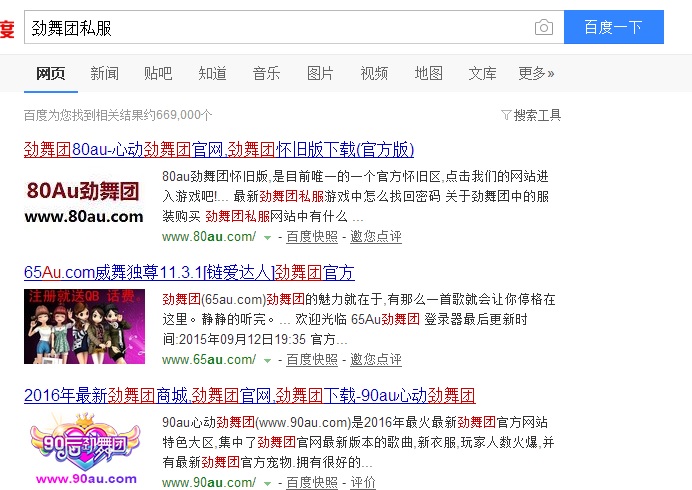Click the 80Au劲舞团 logo thumbnail
This screenshot has width=692, height=490.
click(84, 202)
